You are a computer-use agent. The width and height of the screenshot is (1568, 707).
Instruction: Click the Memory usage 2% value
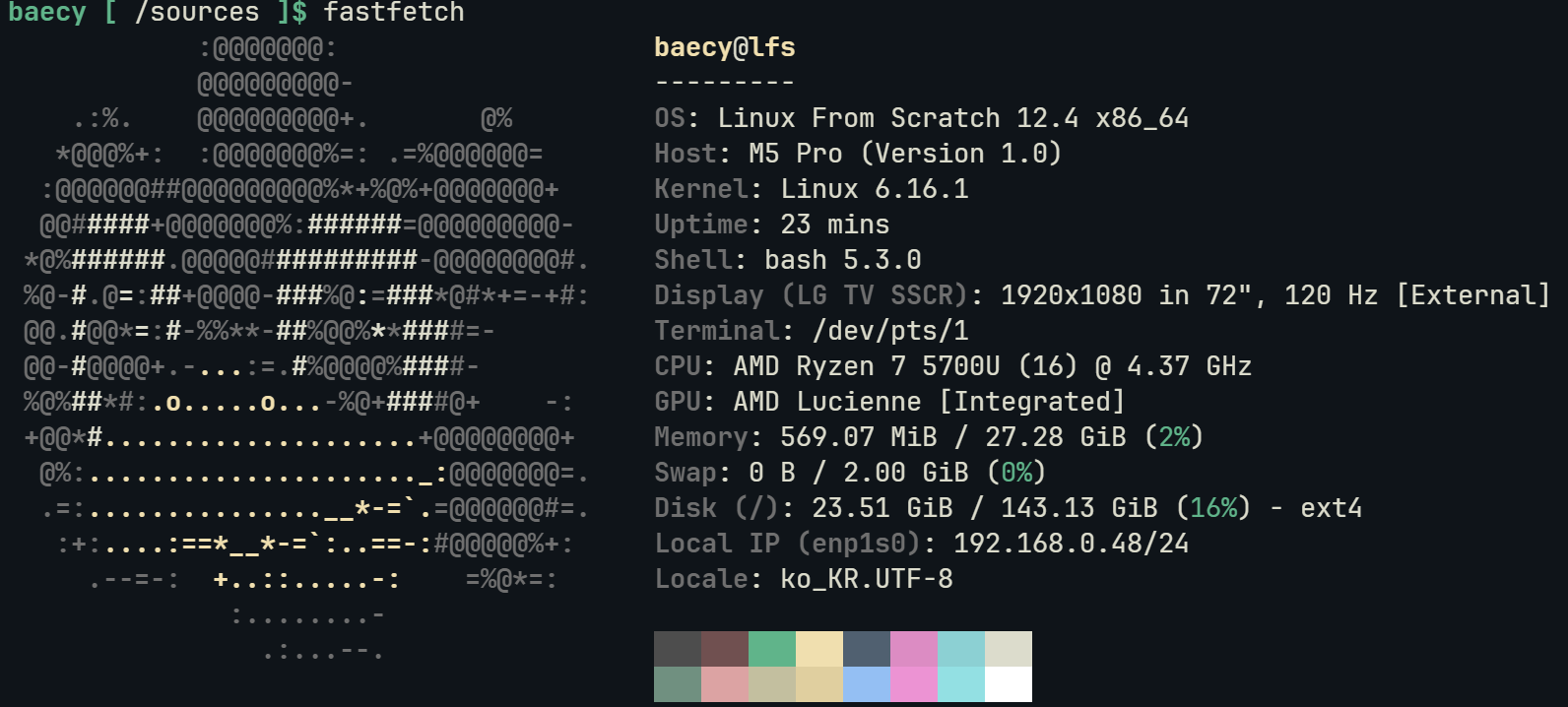(1174, 437)
